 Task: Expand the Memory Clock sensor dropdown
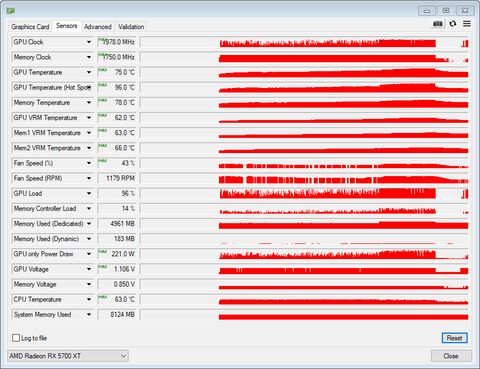point(89,57)
